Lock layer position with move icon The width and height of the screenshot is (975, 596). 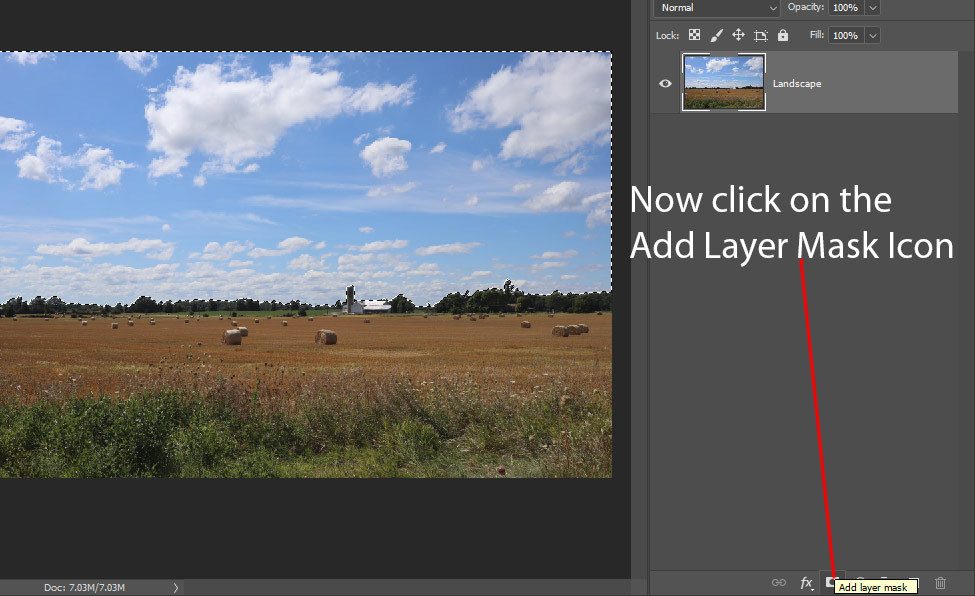(738, 35)
